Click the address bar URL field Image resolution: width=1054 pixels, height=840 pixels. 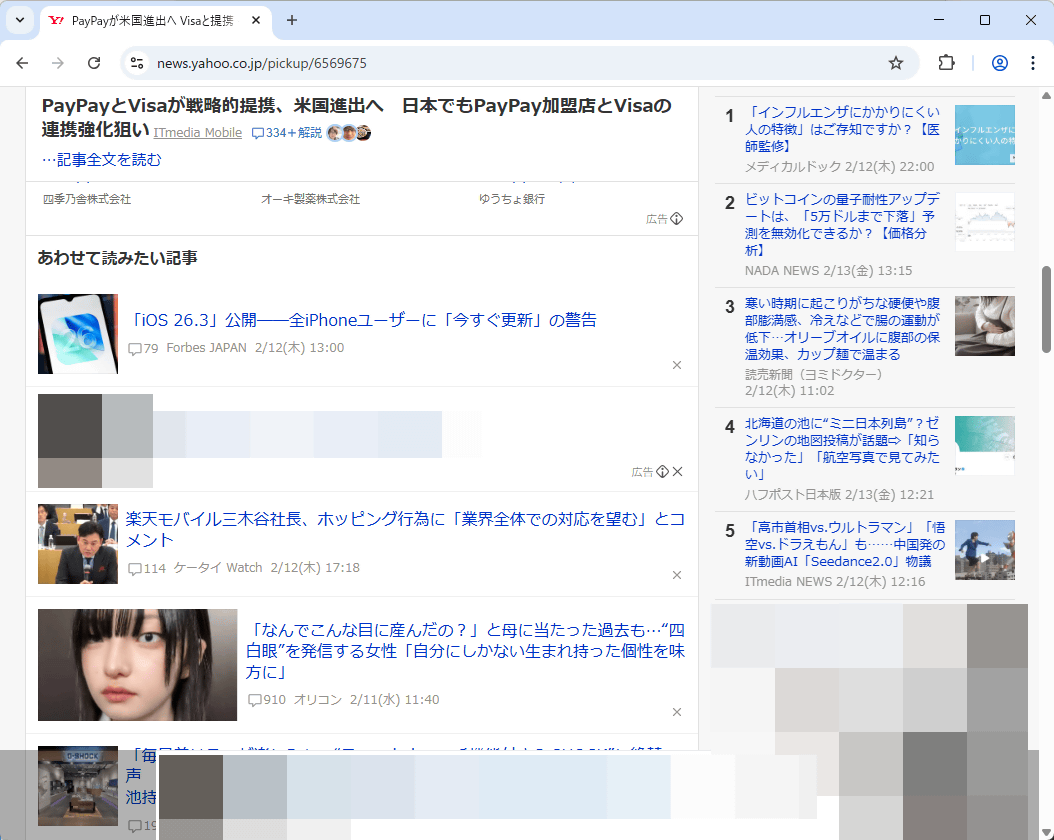click(500, 63)
